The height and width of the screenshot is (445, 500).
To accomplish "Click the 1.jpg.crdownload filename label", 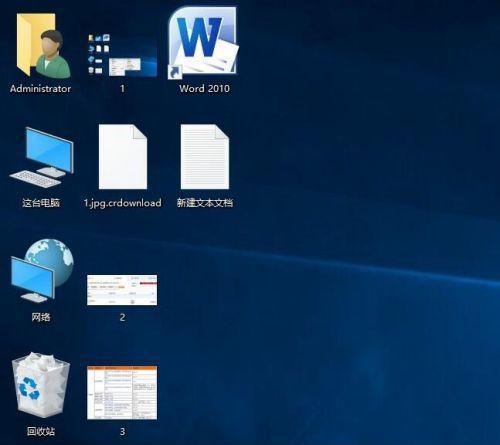I will click(123, 203).
